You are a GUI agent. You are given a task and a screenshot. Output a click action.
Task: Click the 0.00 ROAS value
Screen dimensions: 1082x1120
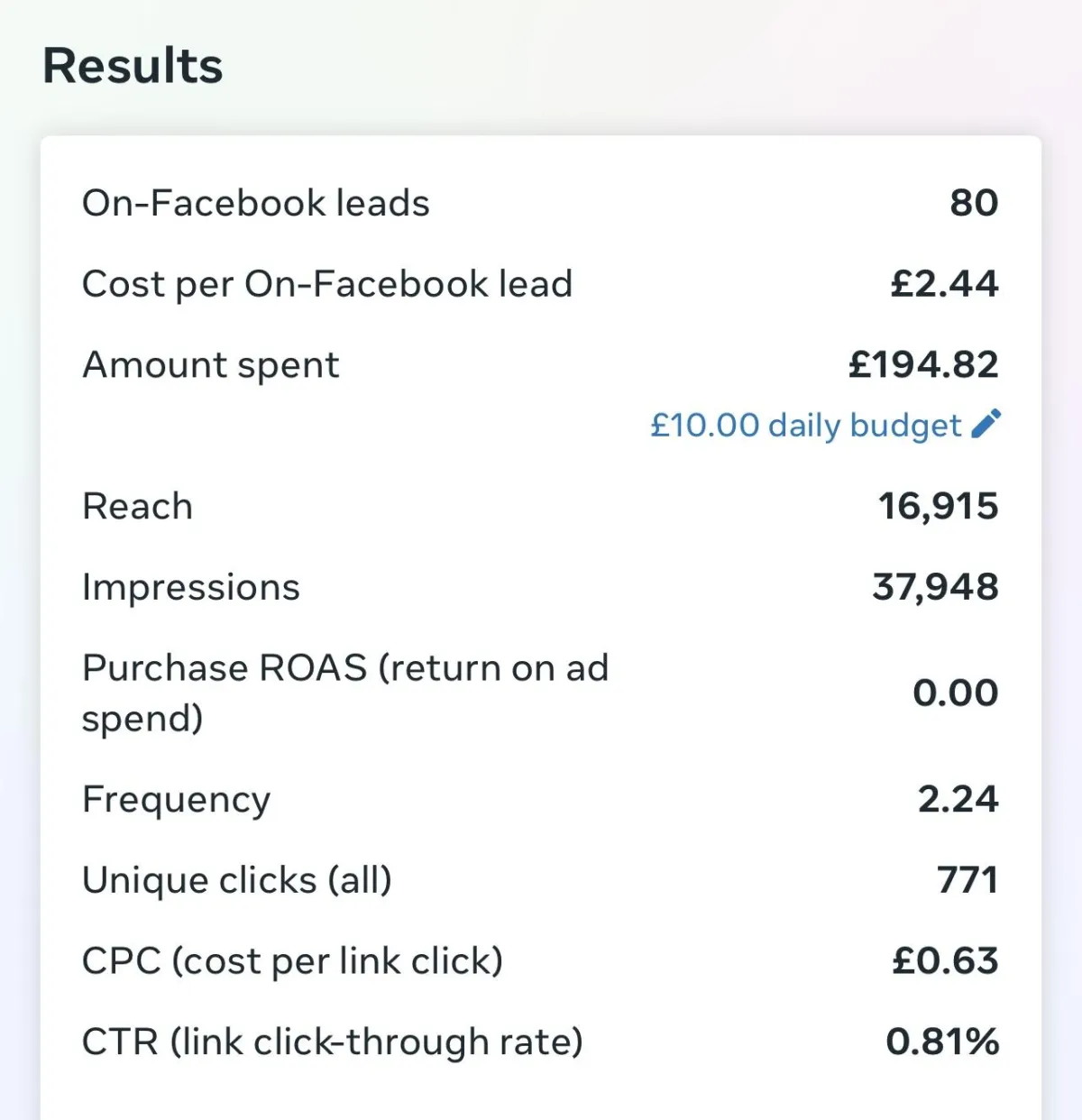[956, 693]
